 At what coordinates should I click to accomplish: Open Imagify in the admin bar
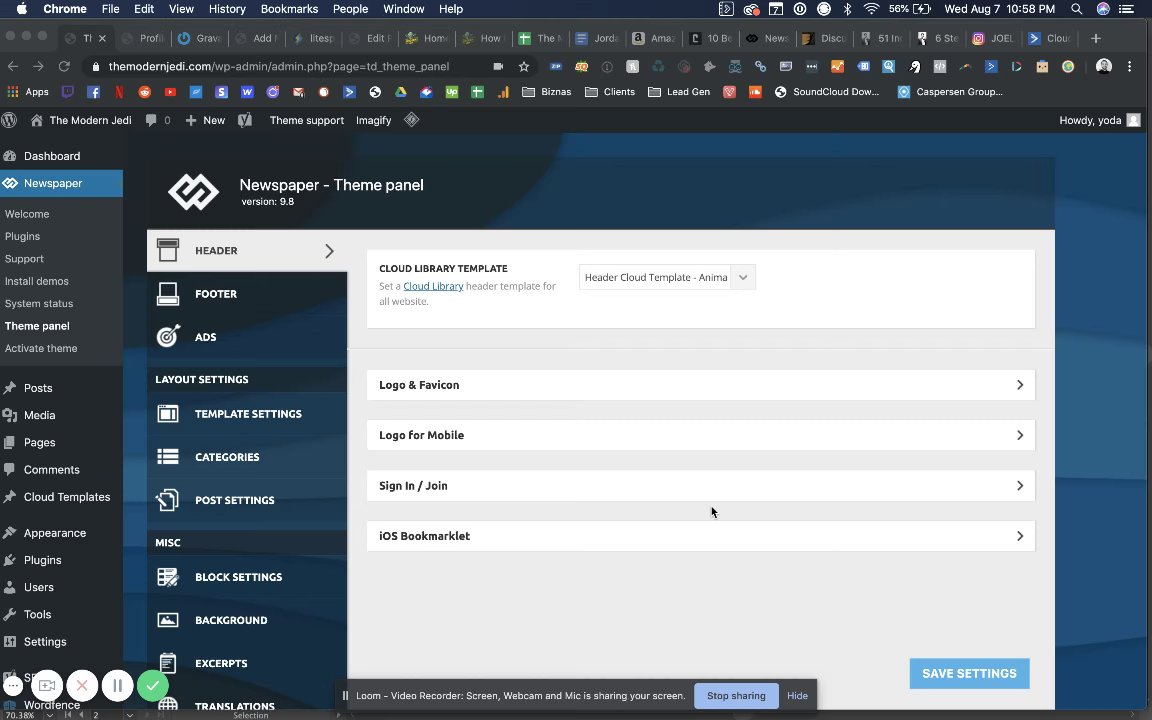pos(373,120)
